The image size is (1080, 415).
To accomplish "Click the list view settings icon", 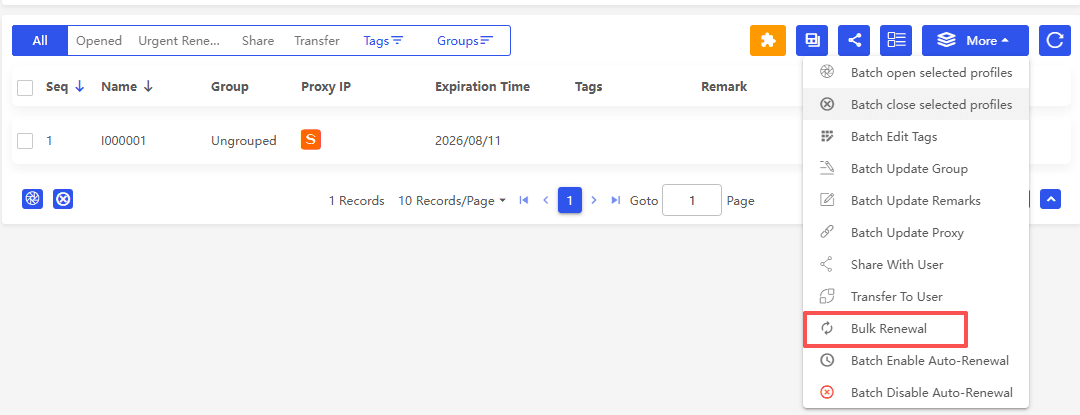I will (x=896, y=41).
